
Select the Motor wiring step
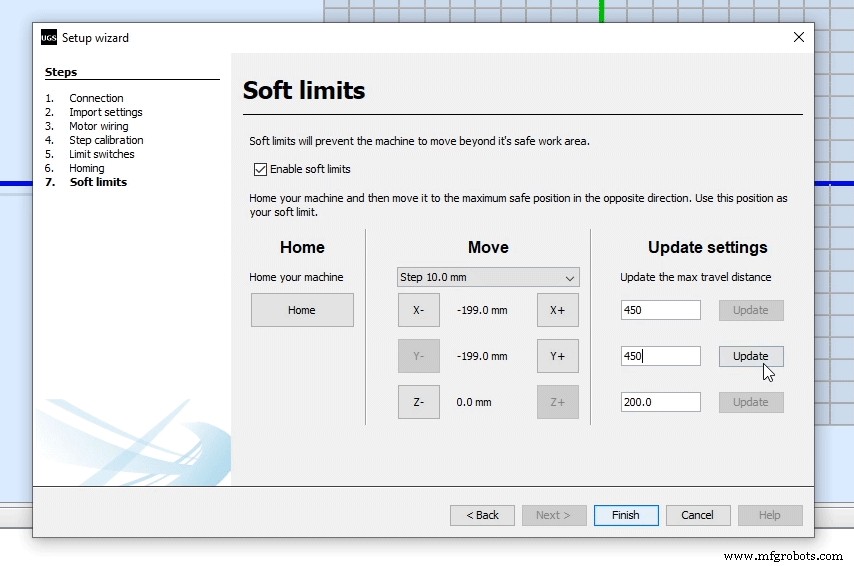(x=98, y=126)
